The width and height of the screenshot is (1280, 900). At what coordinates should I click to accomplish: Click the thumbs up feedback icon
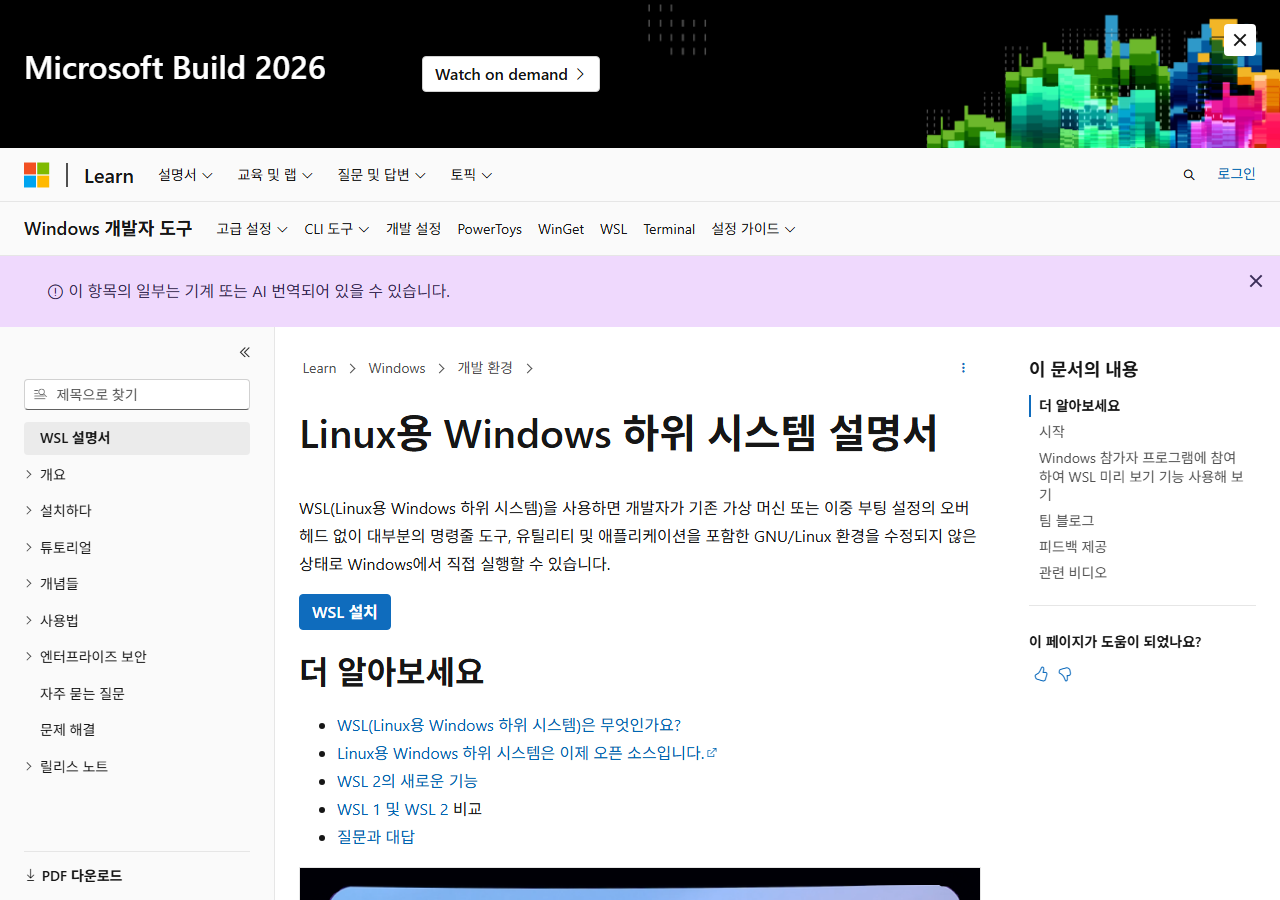tap(1041, 674)
